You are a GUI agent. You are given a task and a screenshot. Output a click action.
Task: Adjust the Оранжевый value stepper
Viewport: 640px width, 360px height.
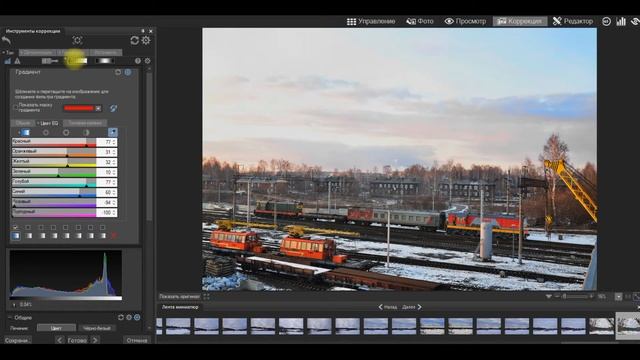[x=115, y=152]
